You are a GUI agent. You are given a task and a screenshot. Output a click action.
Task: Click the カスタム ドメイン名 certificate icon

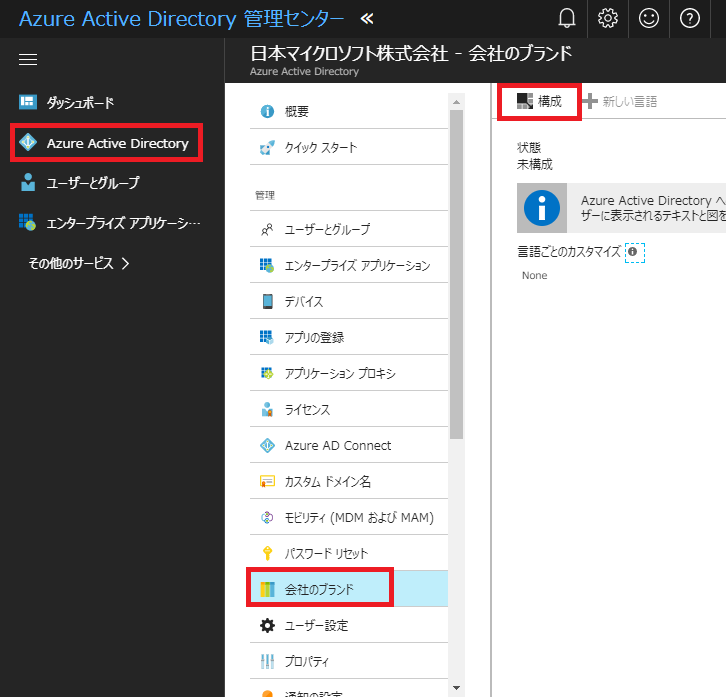(267, 482)
